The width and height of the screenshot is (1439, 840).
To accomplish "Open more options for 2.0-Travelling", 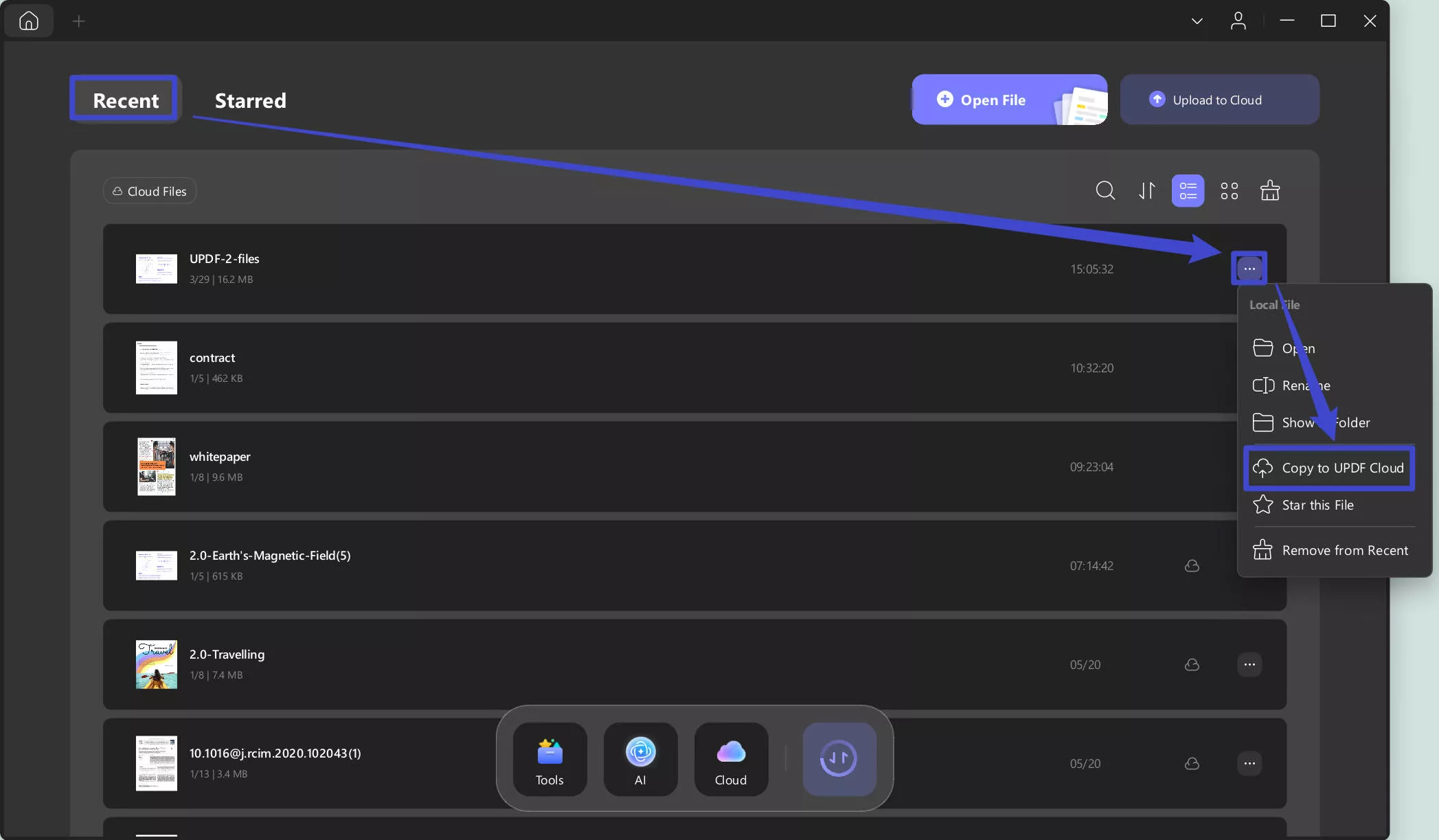I will point(1249,664).
